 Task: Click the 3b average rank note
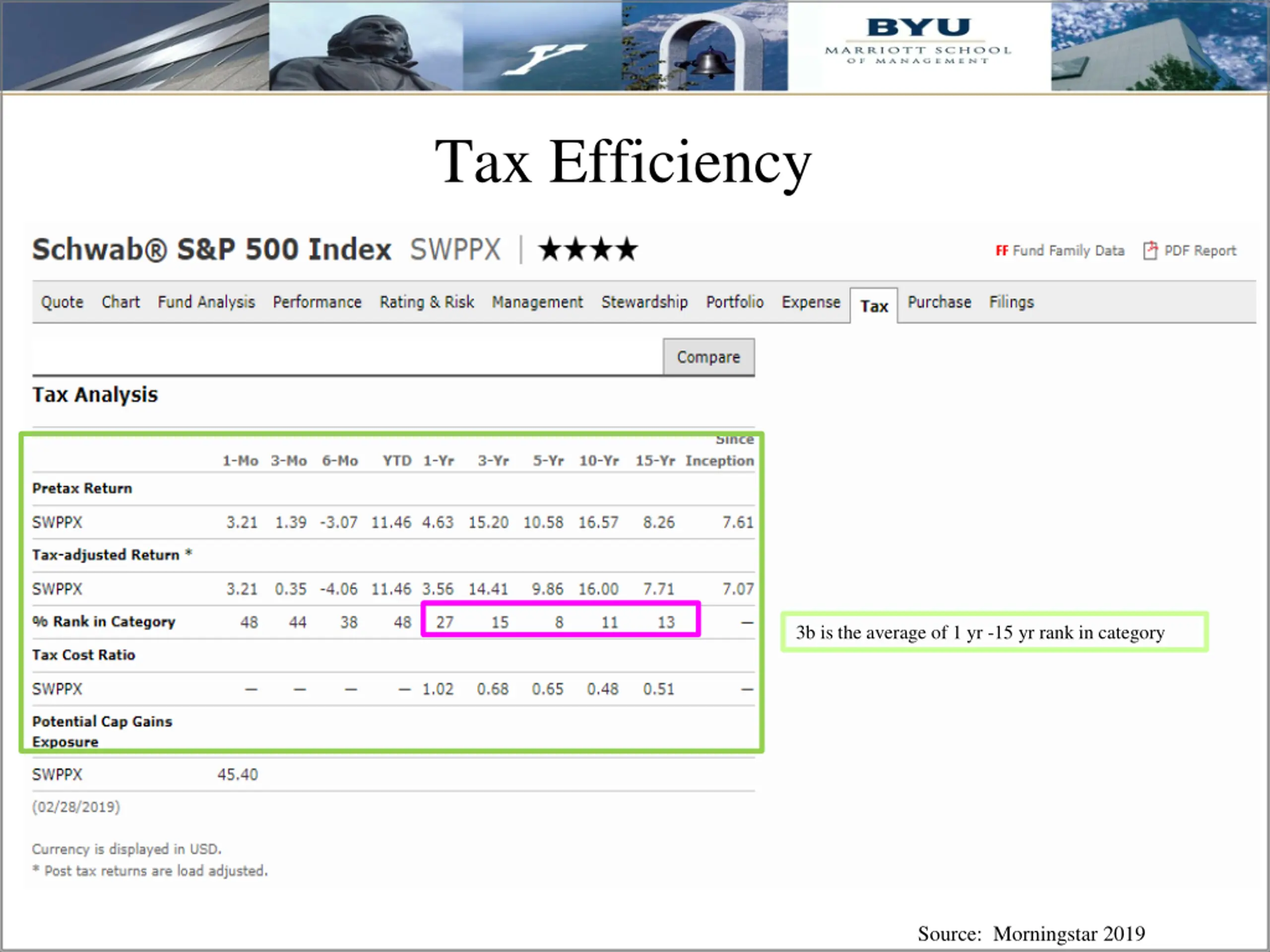click(x=995, y=632)
